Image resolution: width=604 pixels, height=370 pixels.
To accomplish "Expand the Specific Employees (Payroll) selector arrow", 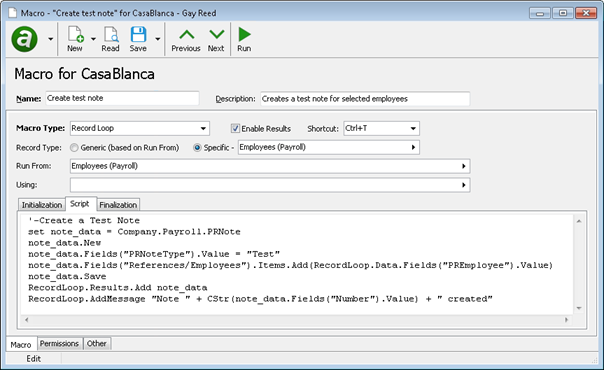I will (413, 147).
